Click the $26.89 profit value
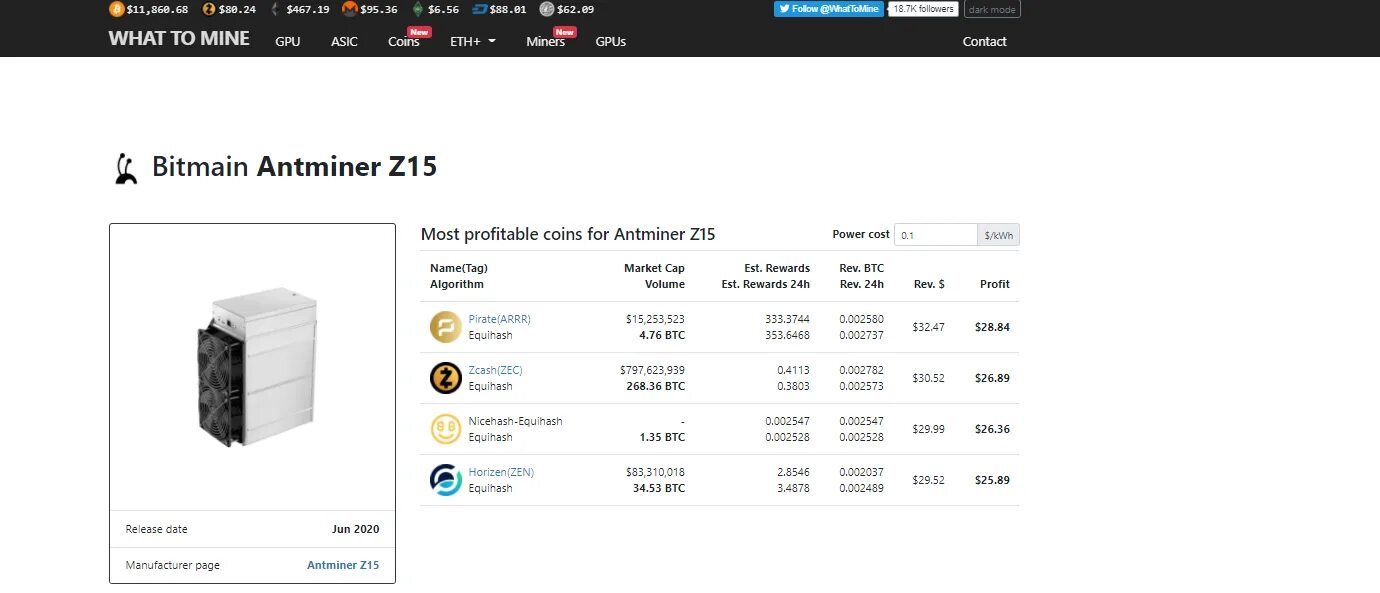This screenshot has height=593, width=1380. (992, 378)
